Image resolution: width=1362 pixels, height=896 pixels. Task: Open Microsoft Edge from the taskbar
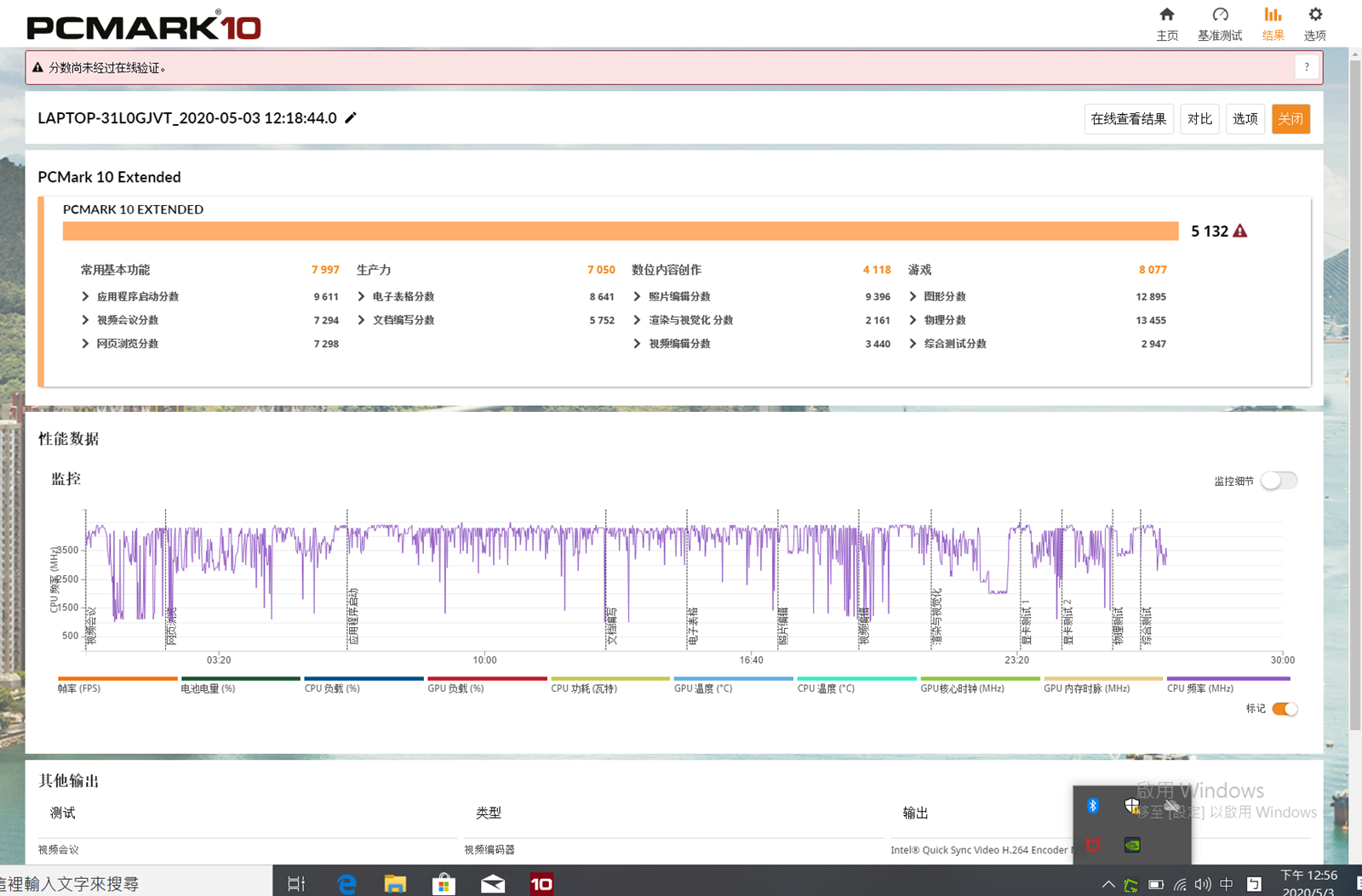(346, 884)
